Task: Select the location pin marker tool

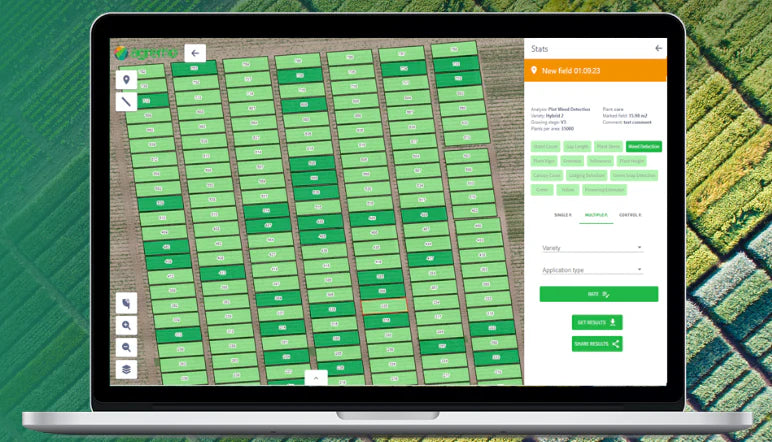Action: (126, 80)
